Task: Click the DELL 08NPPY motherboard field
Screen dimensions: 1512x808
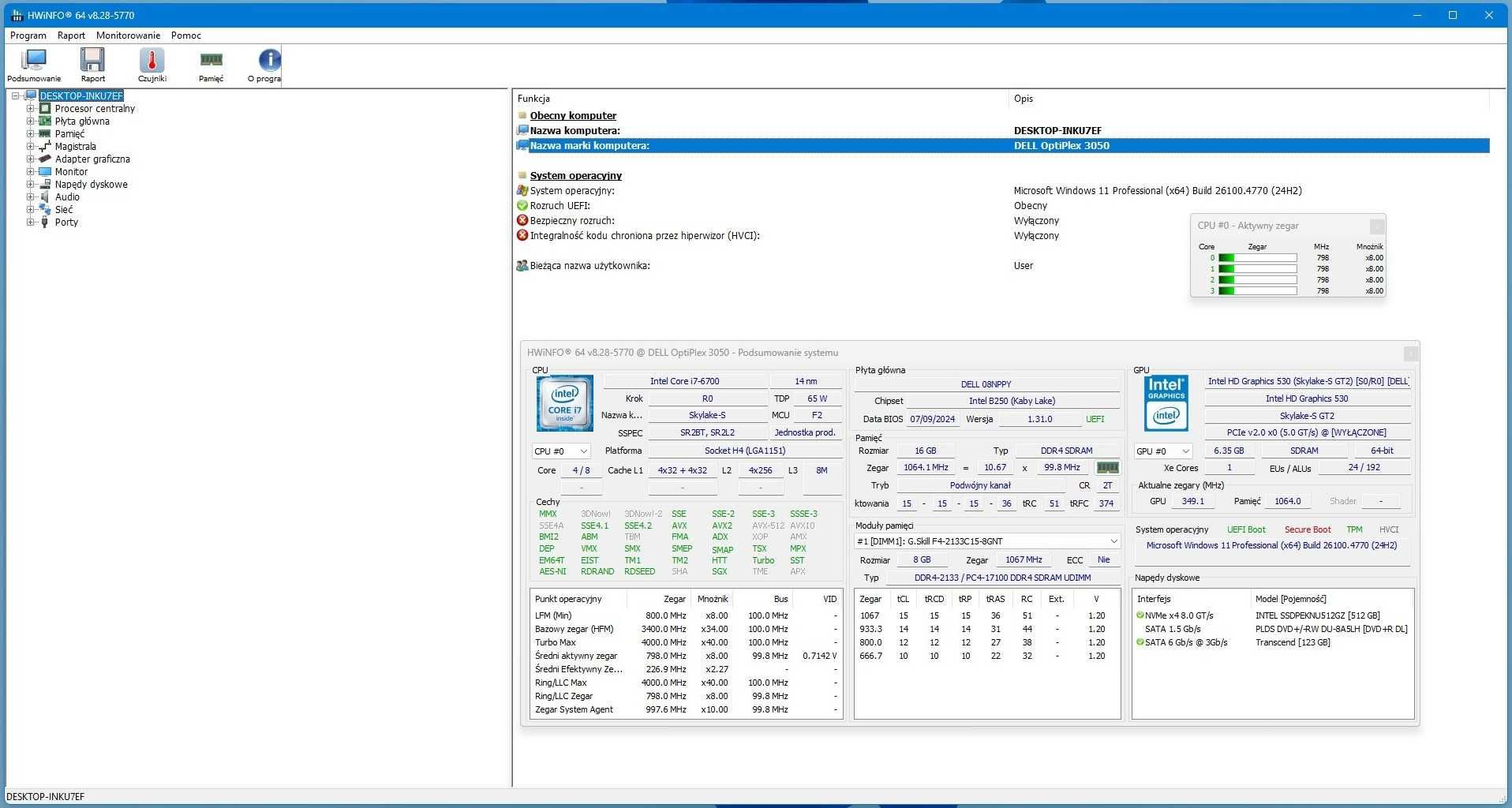Action: [x=986, y=384]
